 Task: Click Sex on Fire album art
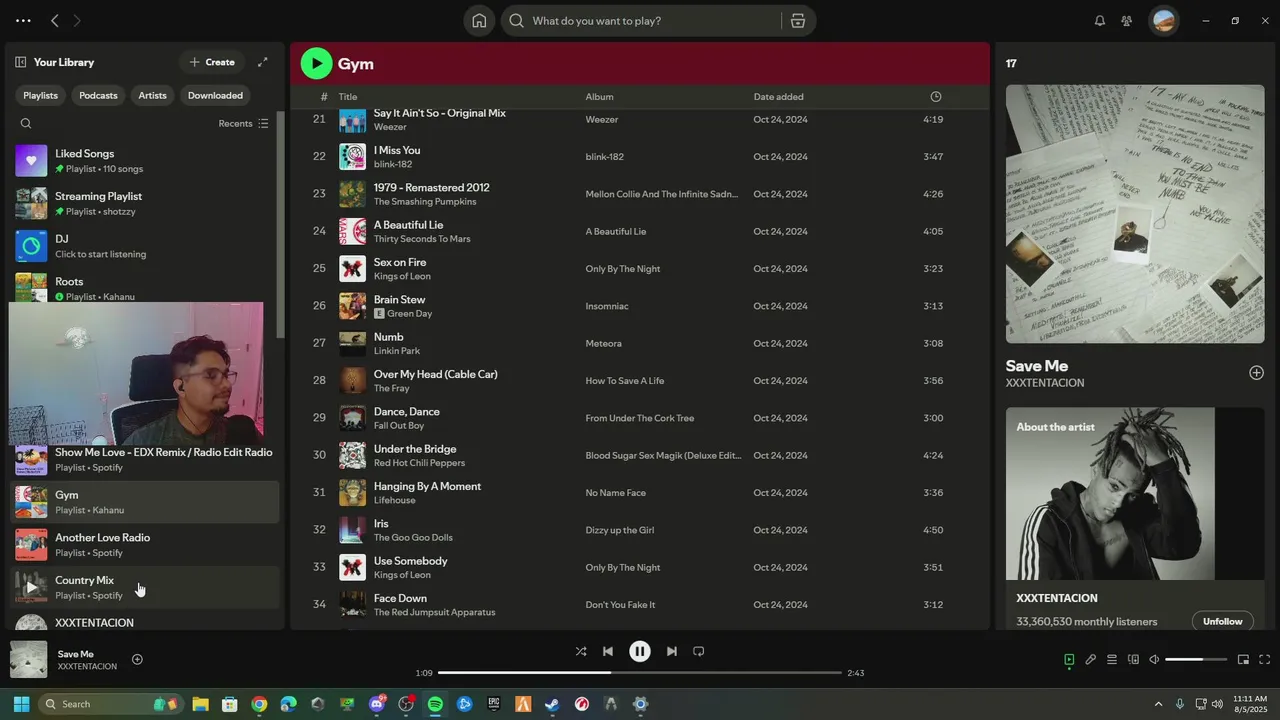(x=352, y=269)
